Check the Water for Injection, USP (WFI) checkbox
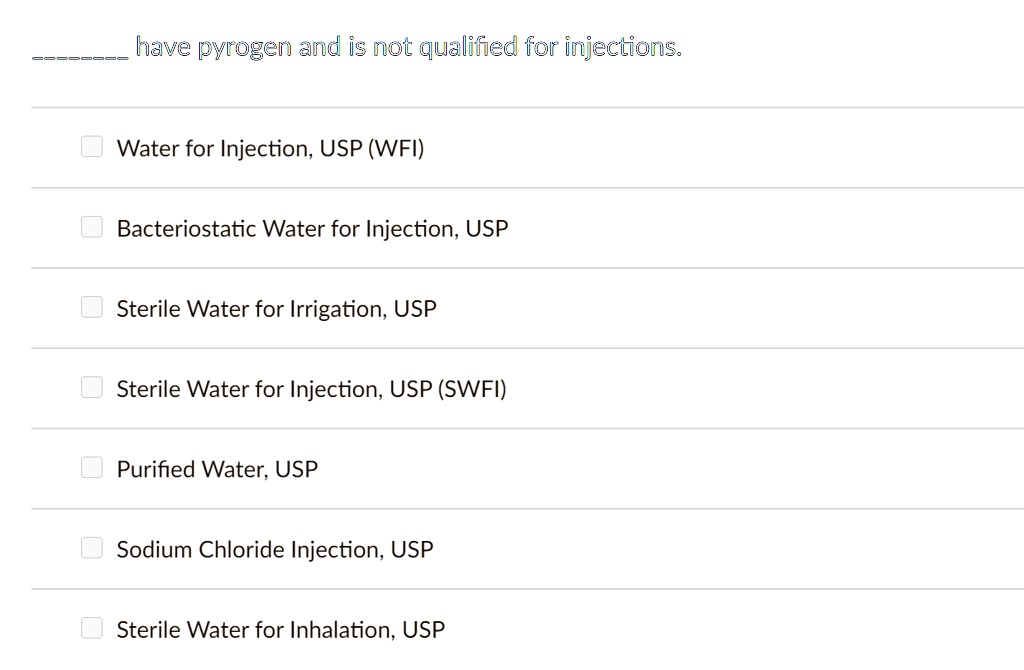This screenshot has height=670, width=1024. [x=91, y=146]
